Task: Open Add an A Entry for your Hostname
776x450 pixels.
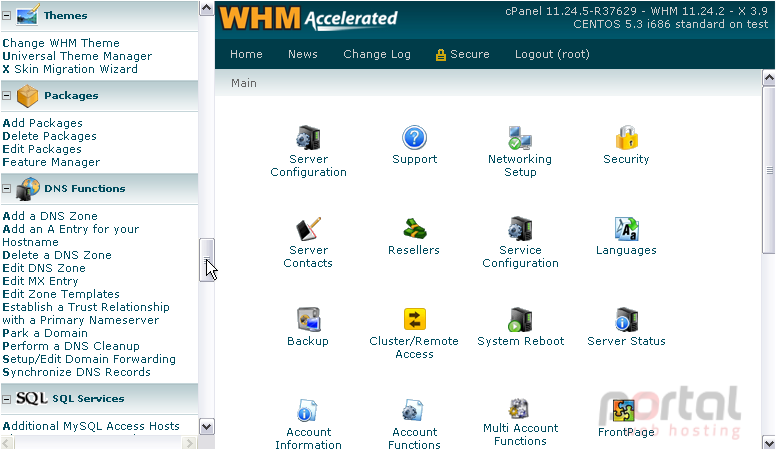Action: tap(71, 235)
